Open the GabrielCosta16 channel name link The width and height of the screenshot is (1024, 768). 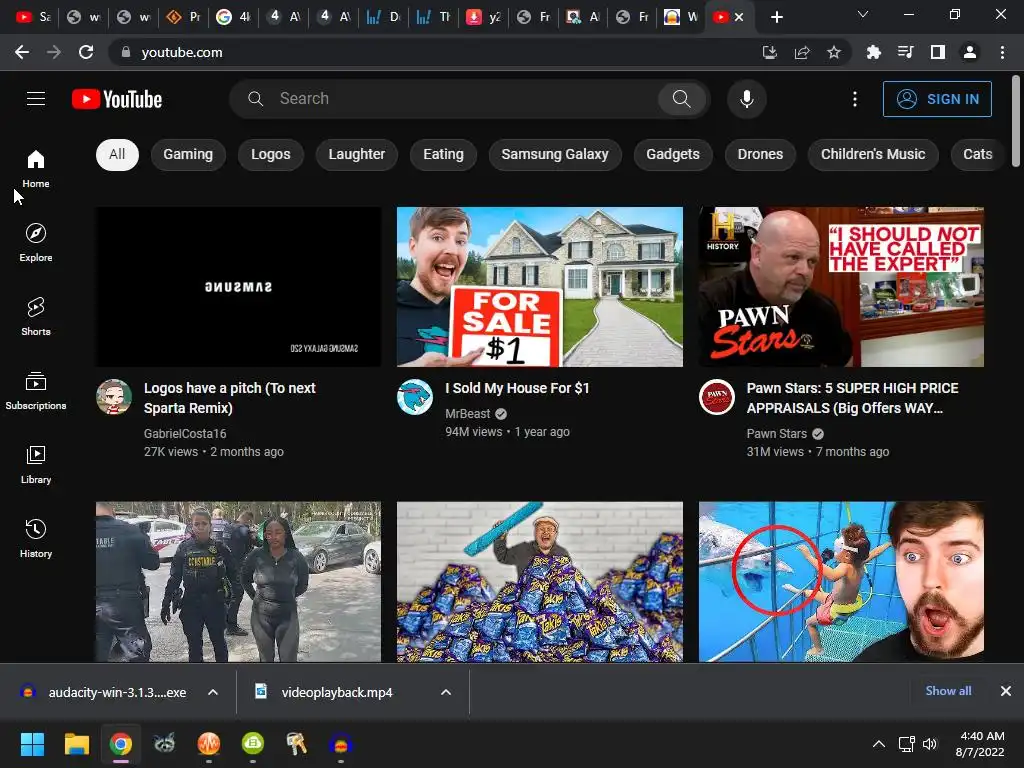coord(185,434)
